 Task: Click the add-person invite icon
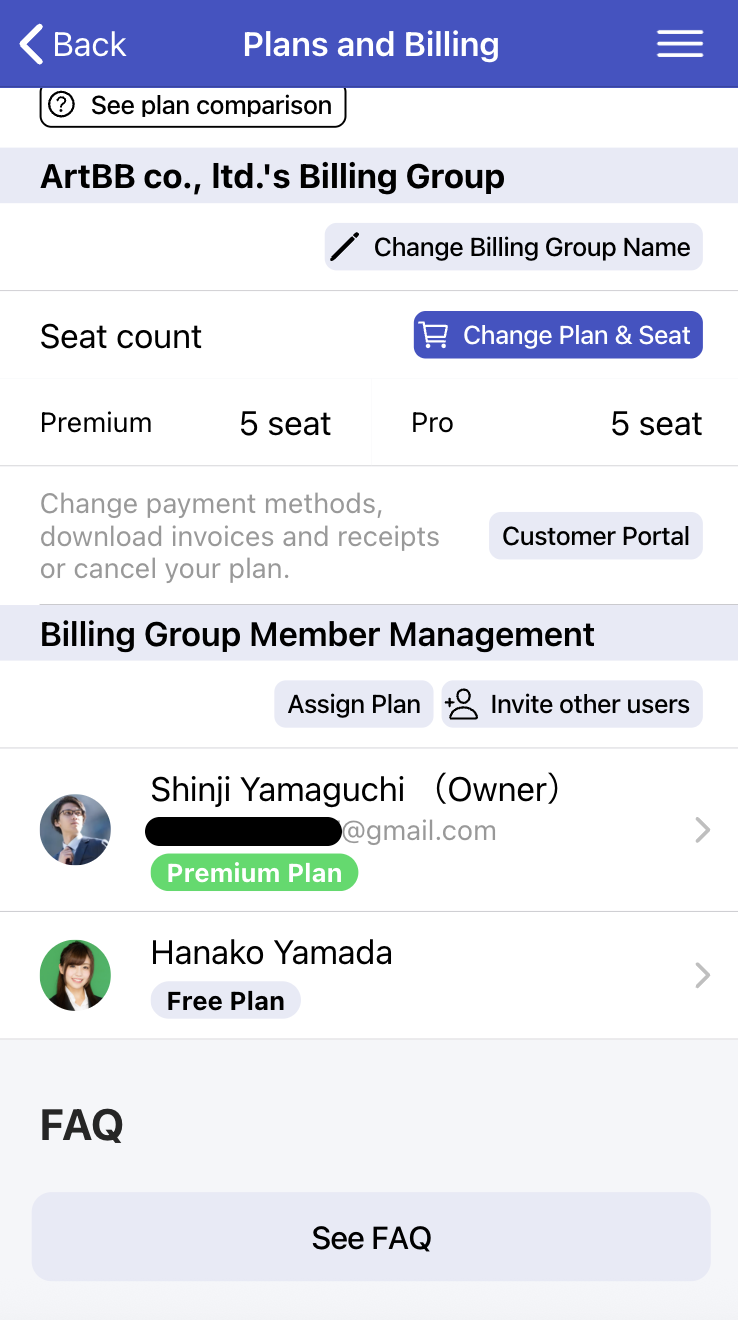462,704
